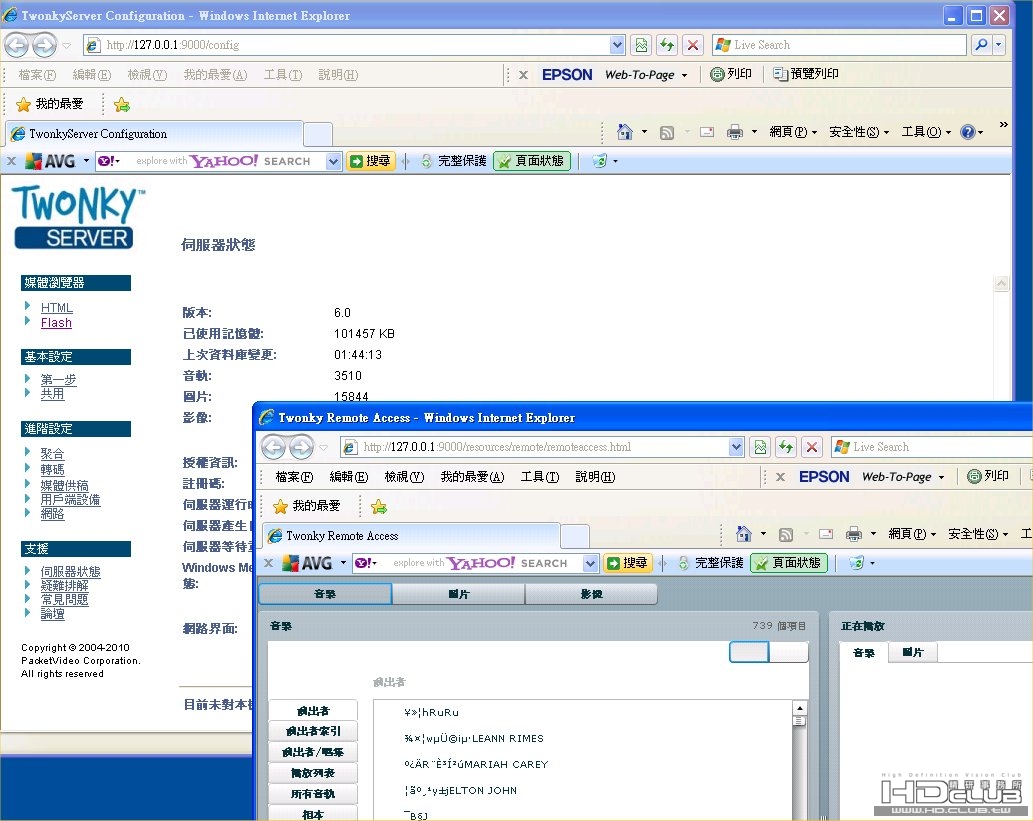
Task: Click printer icon in Configuration window command bar
Action: point(735,132)
